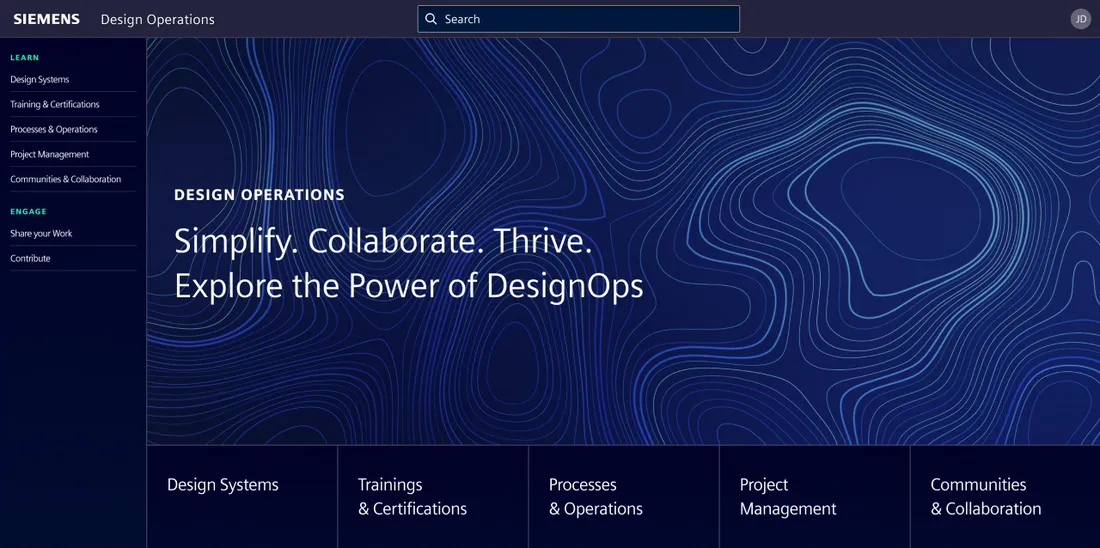This screenshot has width=1100, height=548.
Task: Open Design Systems in the sidebar
Action: (73, 79)
